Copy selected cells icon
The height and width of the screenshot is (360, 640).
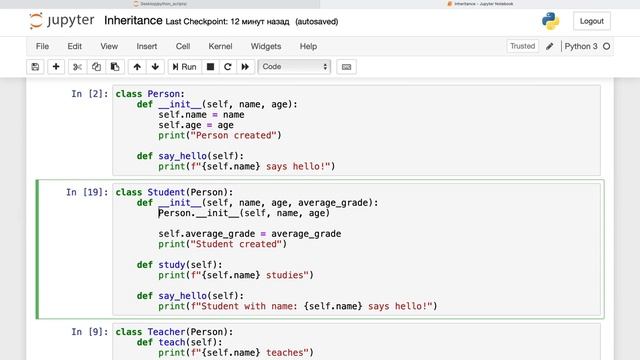coord(96,67)
